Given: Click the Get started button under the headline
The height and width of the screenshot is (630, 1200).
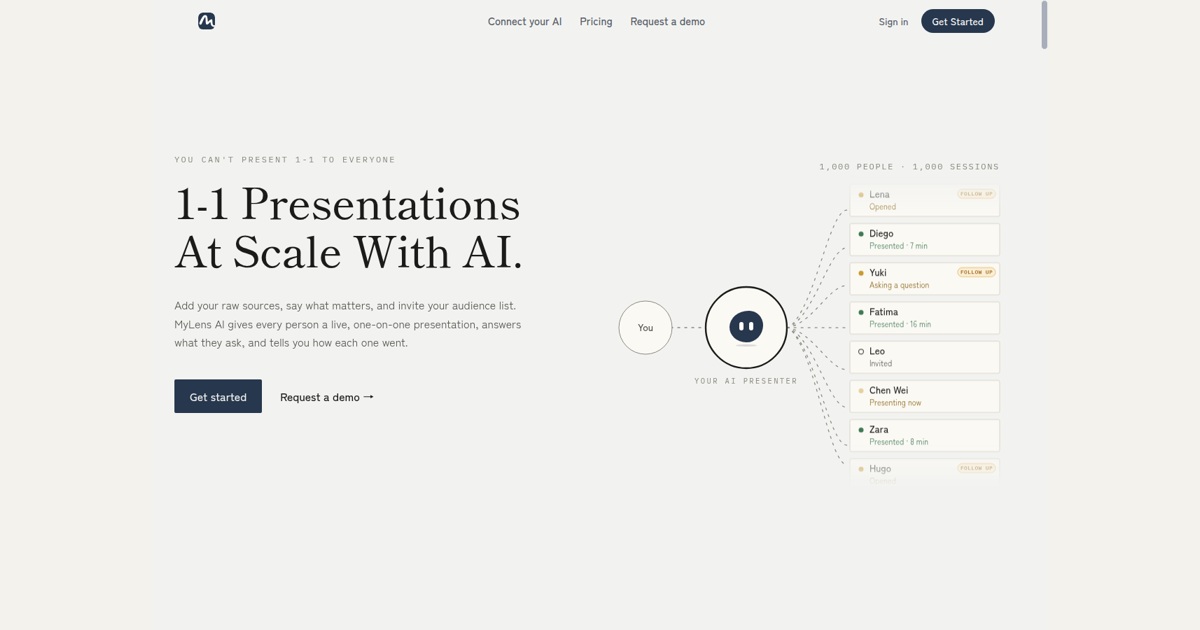Looking at the screenshot, I should (x=218, y=396).
